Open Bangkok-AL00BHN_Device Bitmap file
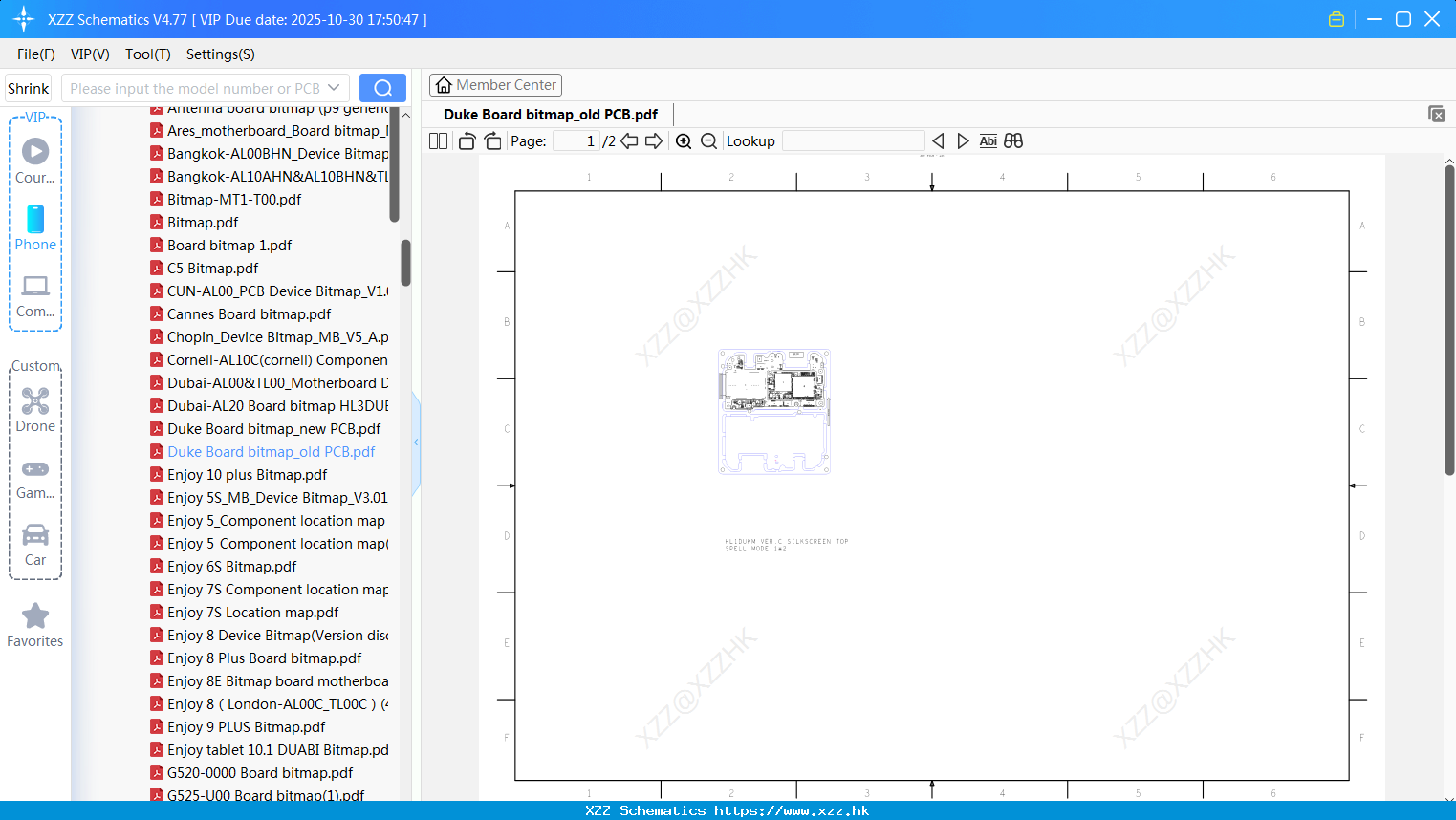1456x820 pixels. [270, 154]
